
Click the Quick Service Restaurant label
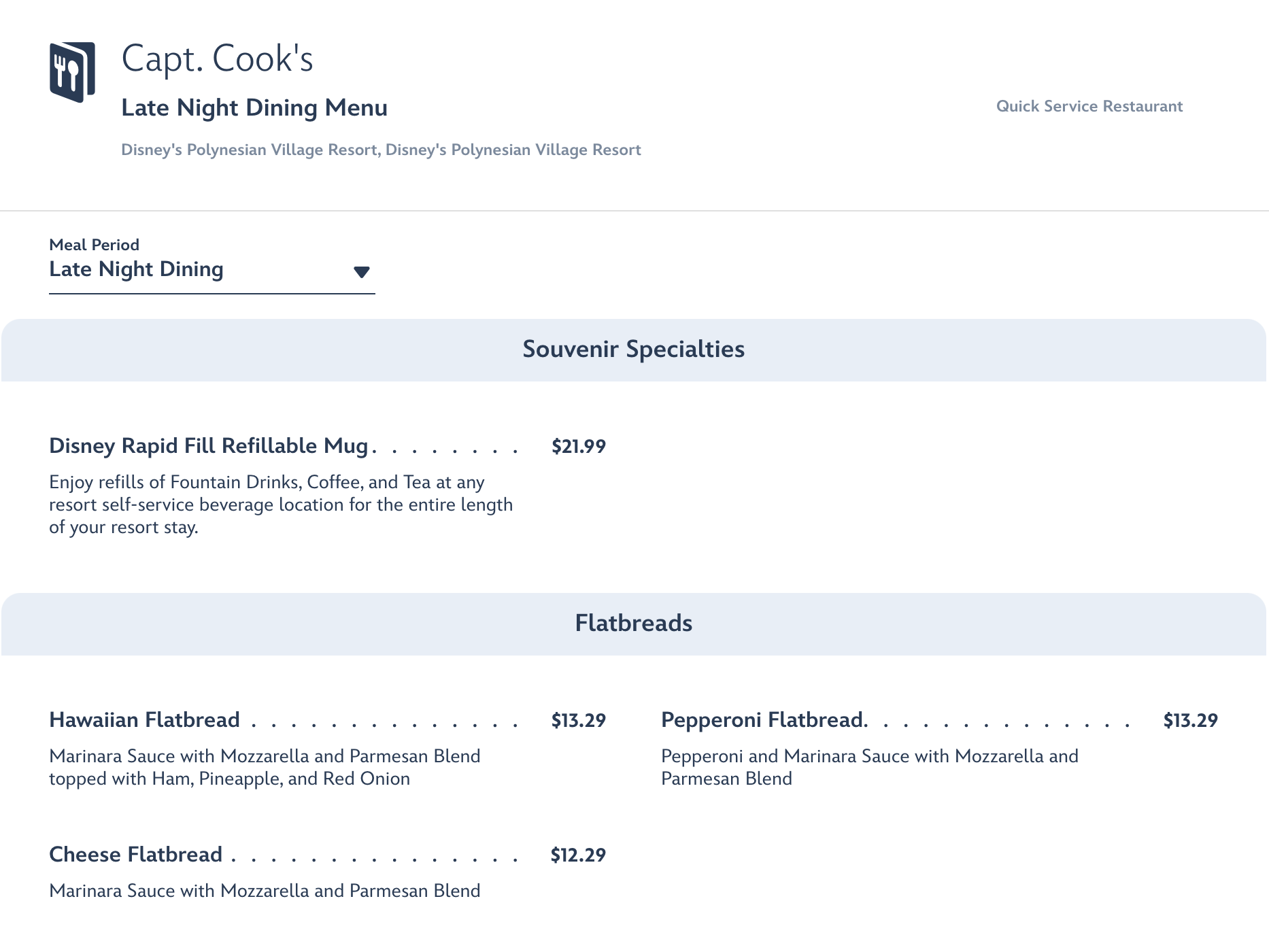[1089, 106]
